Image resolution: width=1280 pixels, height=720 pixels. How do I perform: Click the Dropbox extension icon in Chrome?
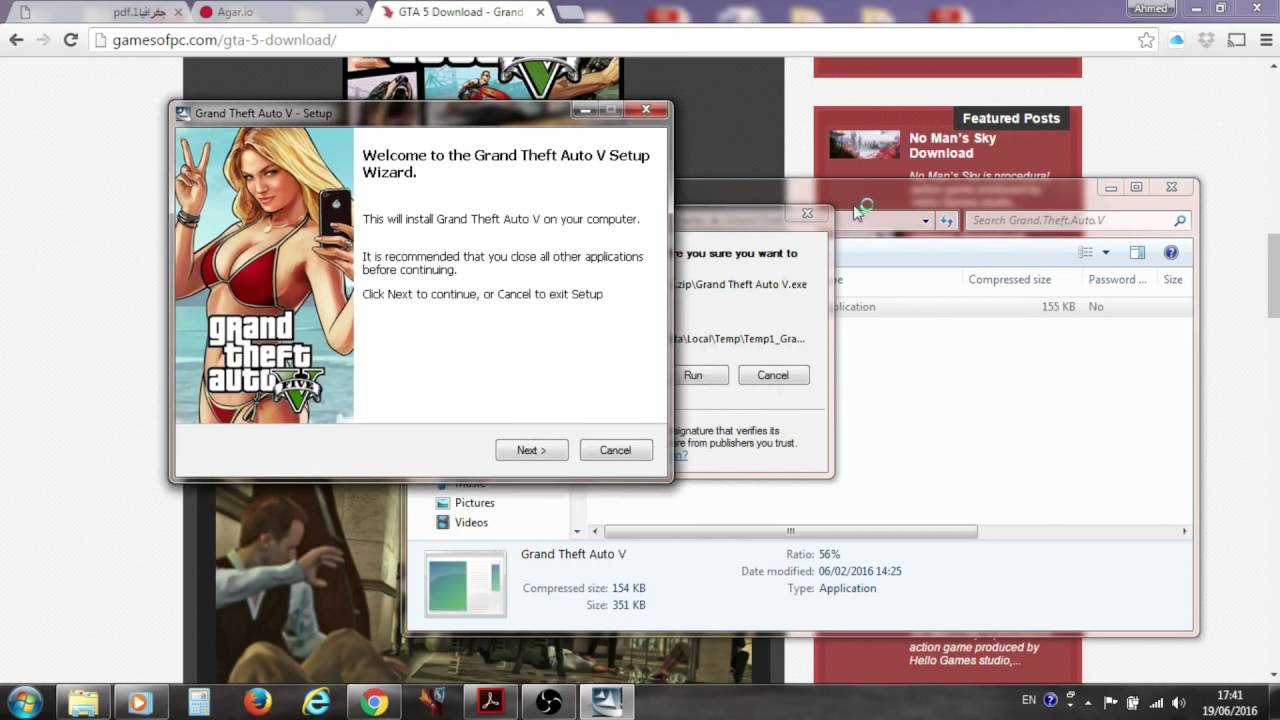[x=1207, y=40]
